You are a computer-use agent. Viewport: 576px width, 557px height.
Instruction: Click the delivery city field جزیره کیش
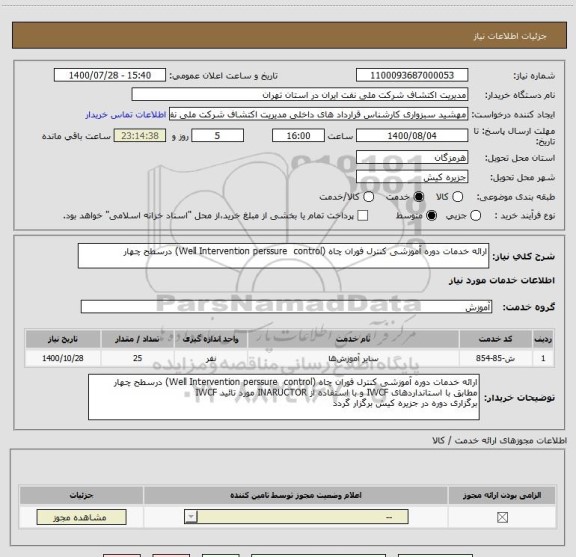412,177
